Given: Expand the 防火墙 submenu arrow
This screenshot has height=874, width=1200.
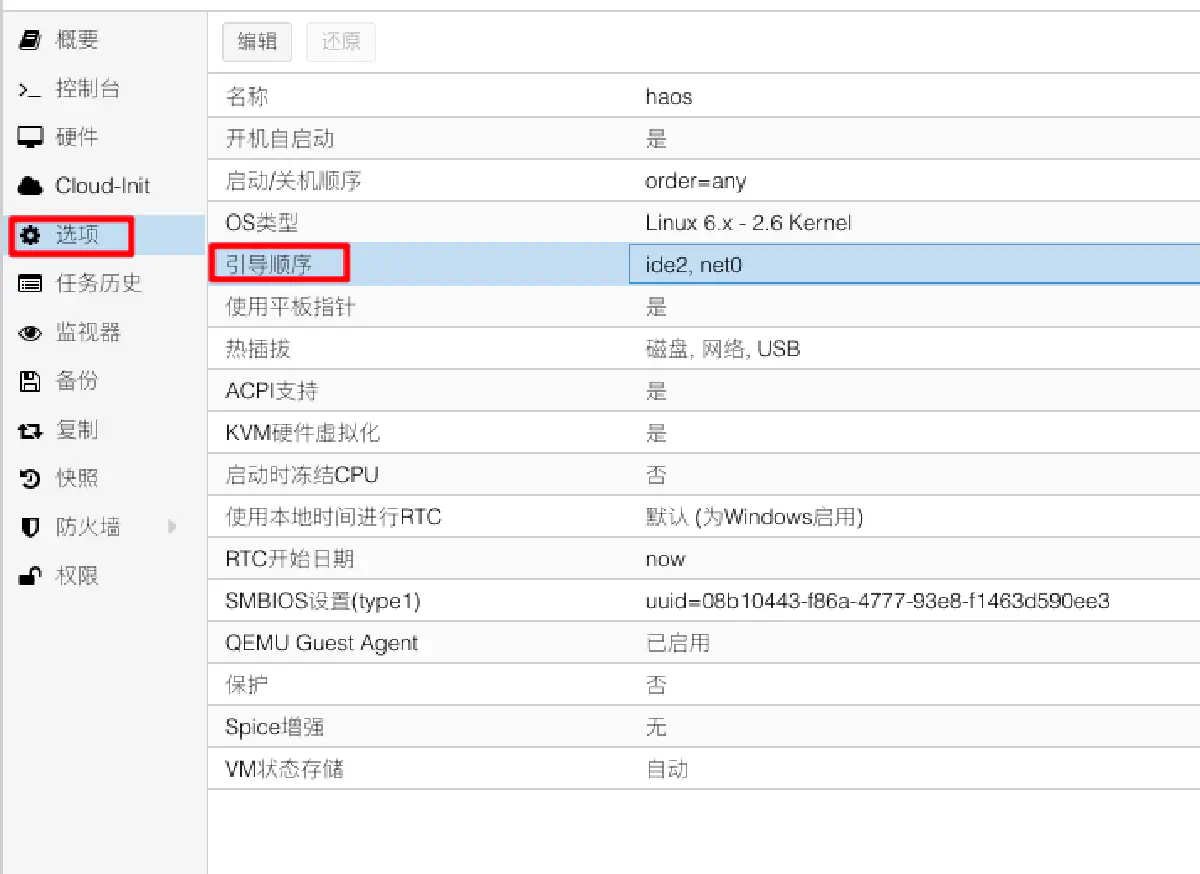Looking at the screenshot, I should pos(172,527).
